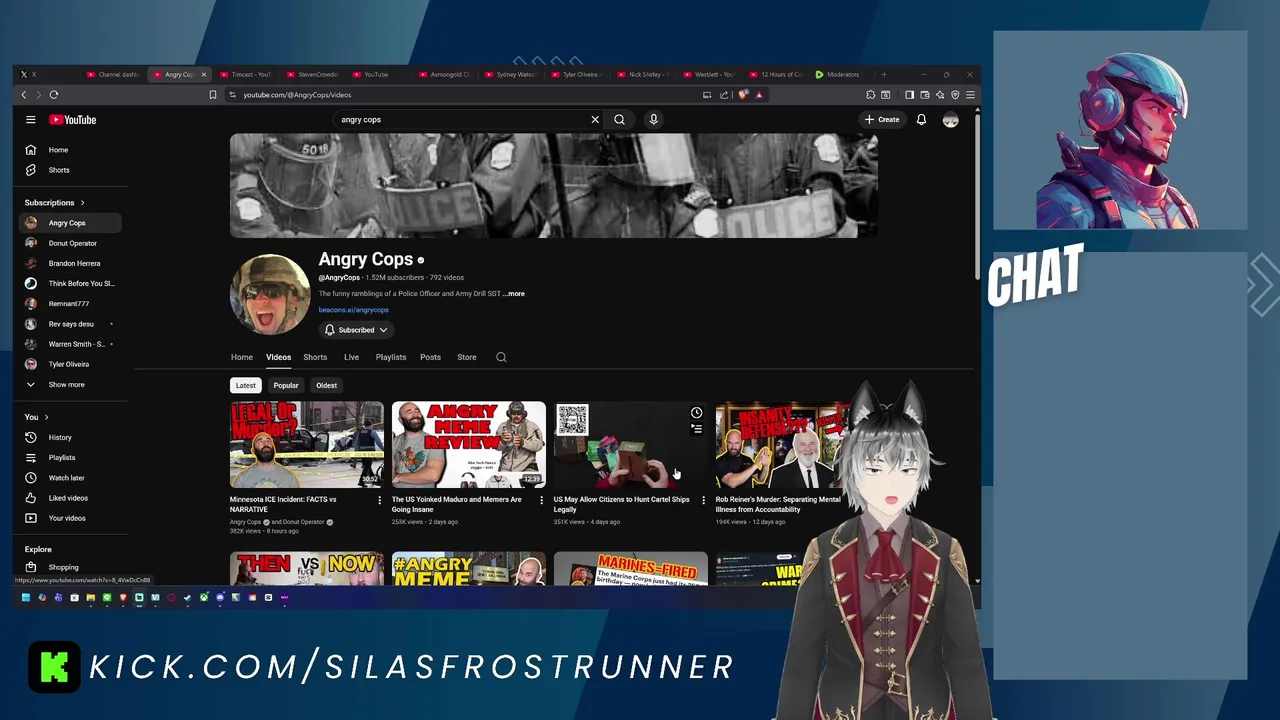Click the bookmark icon beside address bar

(x=212, y=95)
